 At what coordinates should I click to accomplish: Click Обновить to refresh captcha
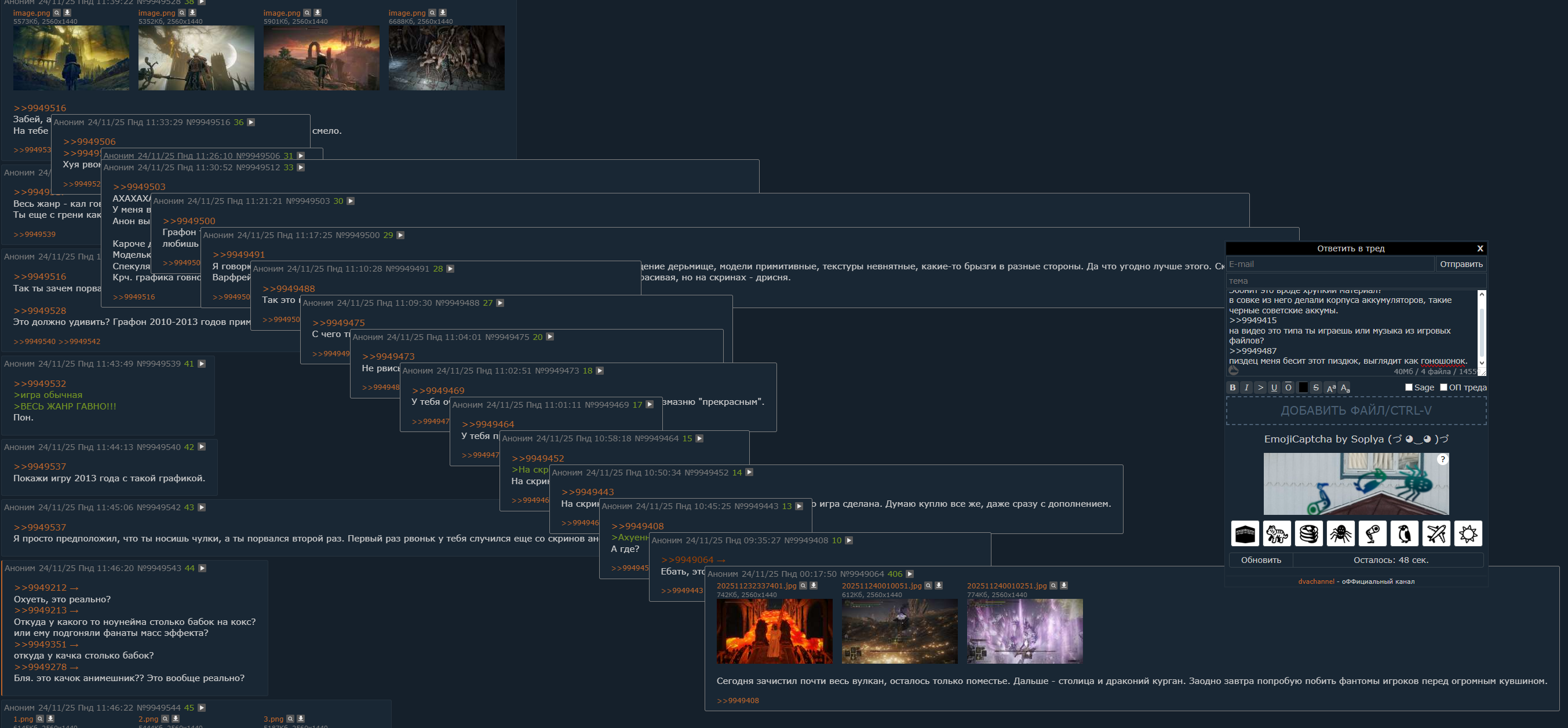pos(1261,560)
